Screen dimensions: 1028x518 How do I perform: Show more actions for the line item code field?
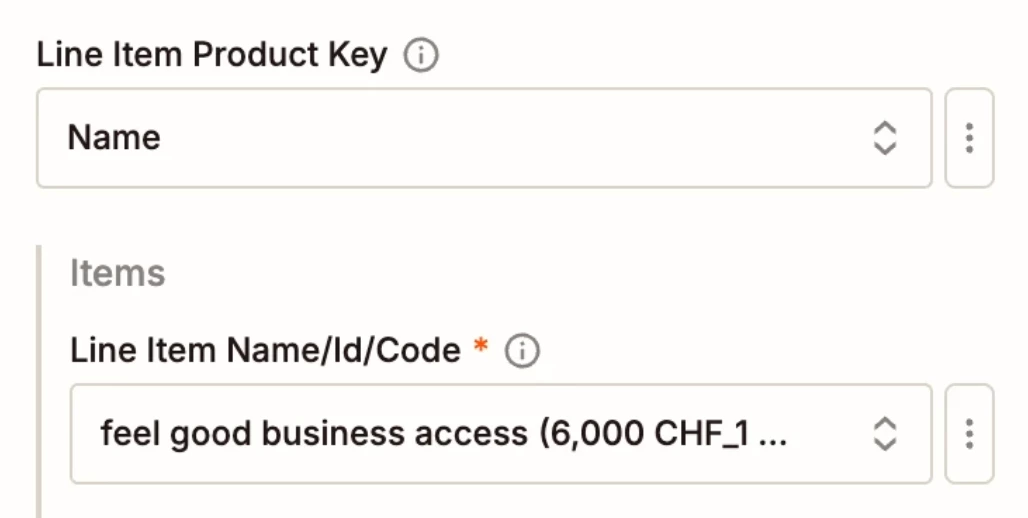click(969, 434)
